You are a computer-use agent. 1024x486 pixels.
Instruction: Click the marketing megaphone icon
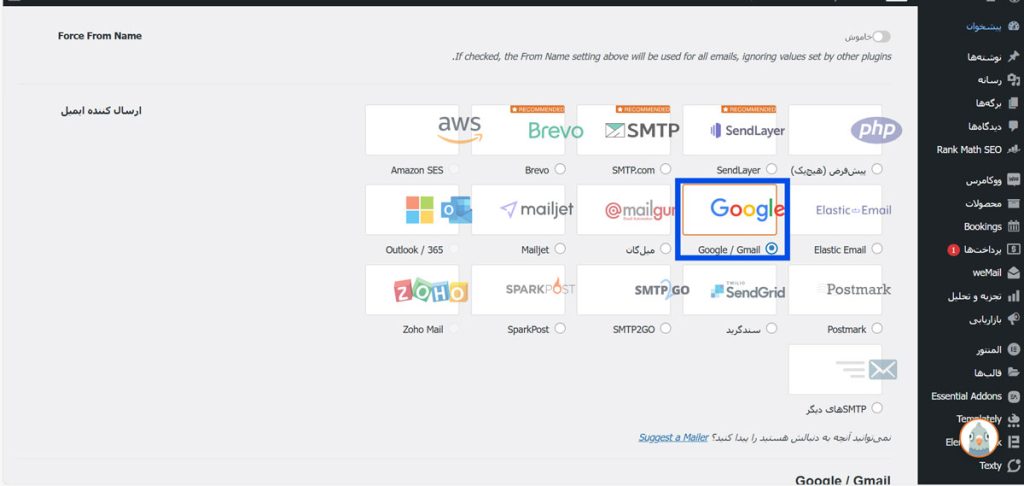tap(1014, 319)
